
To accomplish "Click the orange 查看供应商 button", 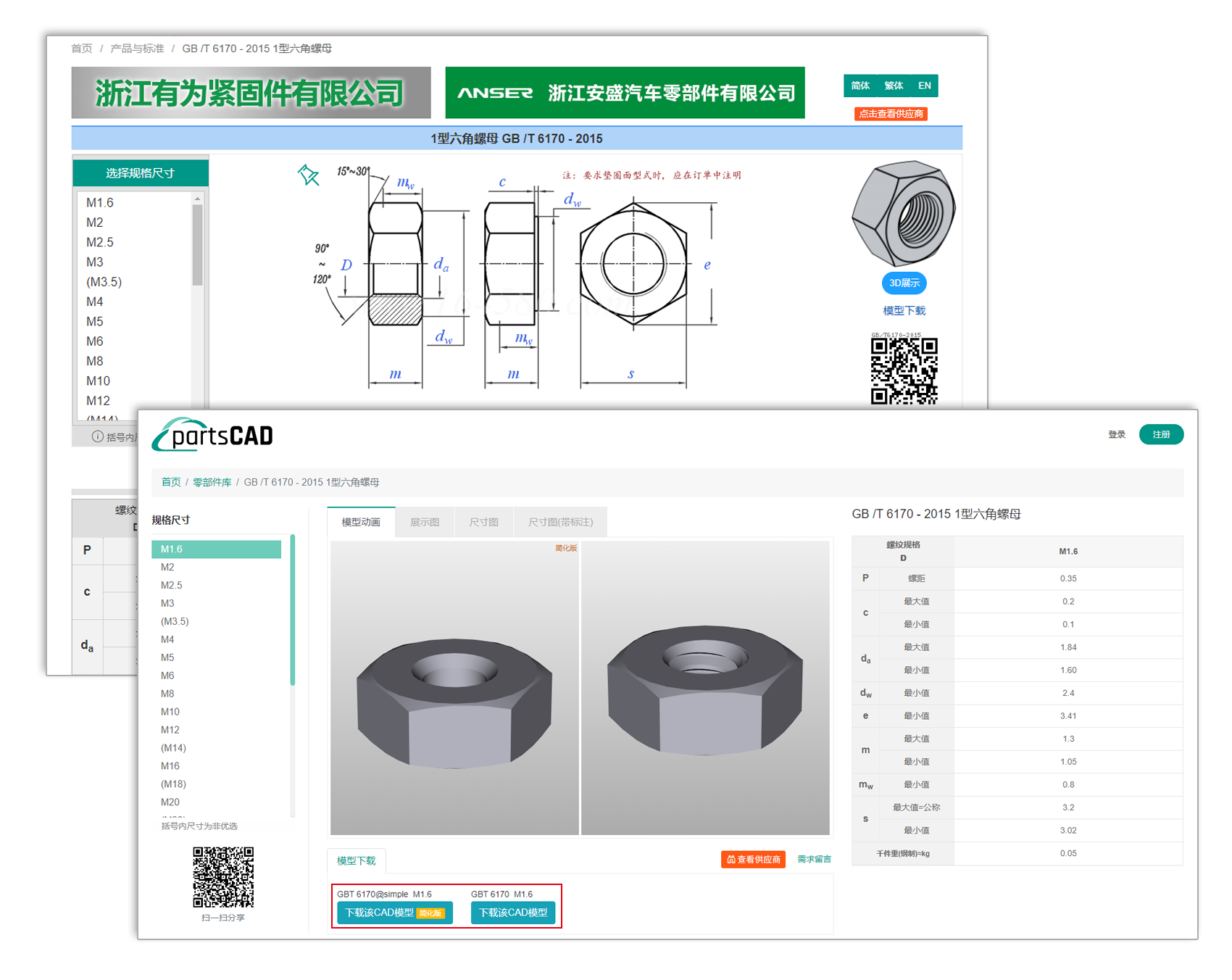I will 754,860.
